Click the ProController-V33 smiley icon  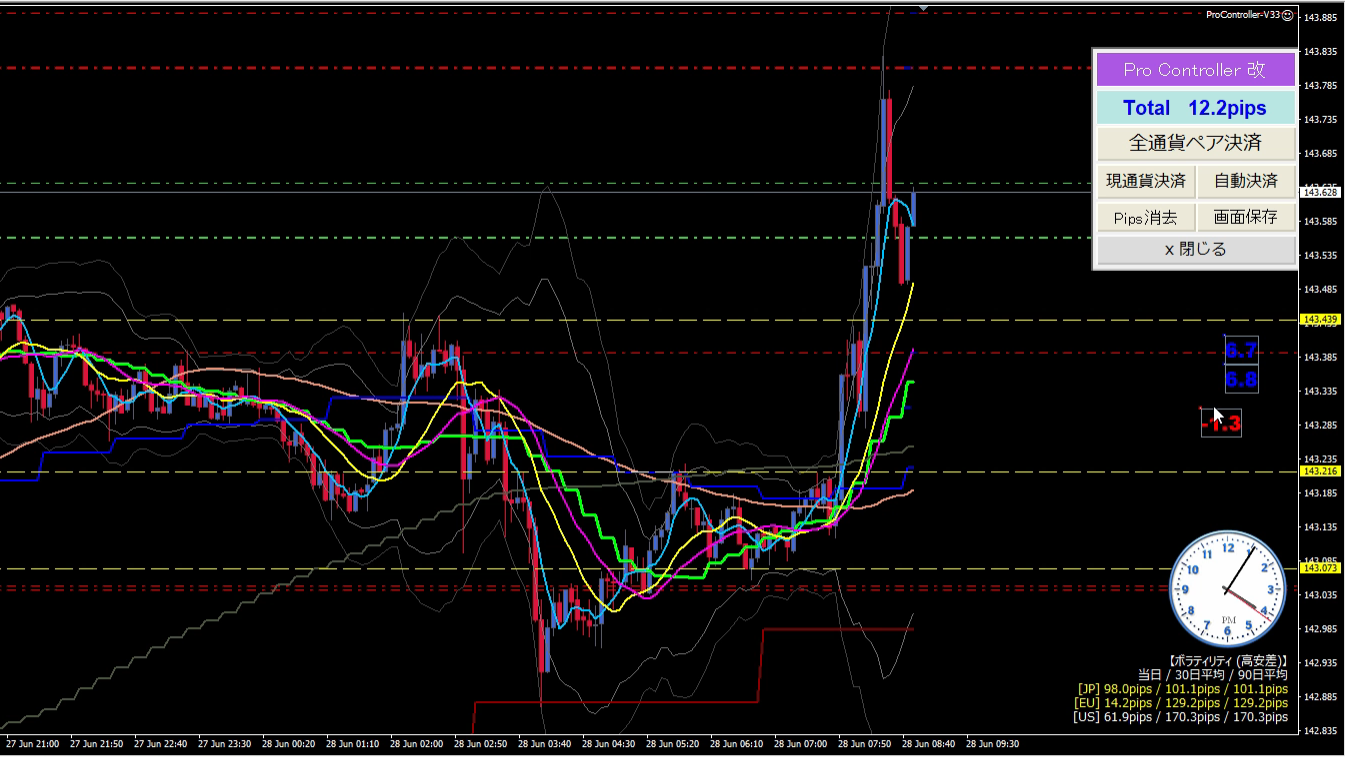(1288, 15)
